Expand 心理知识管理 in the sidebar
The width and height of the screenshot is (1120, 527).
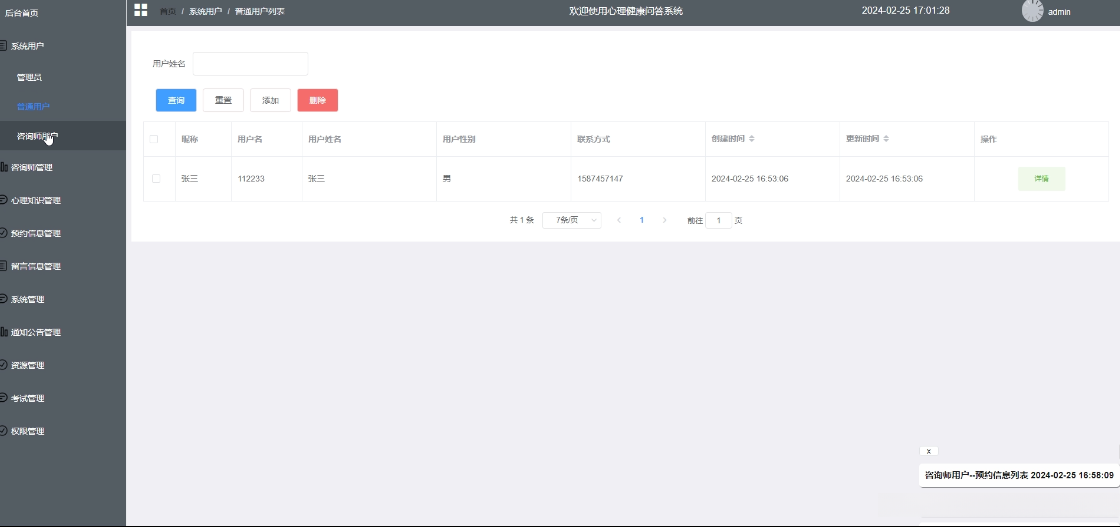[63, 201]
